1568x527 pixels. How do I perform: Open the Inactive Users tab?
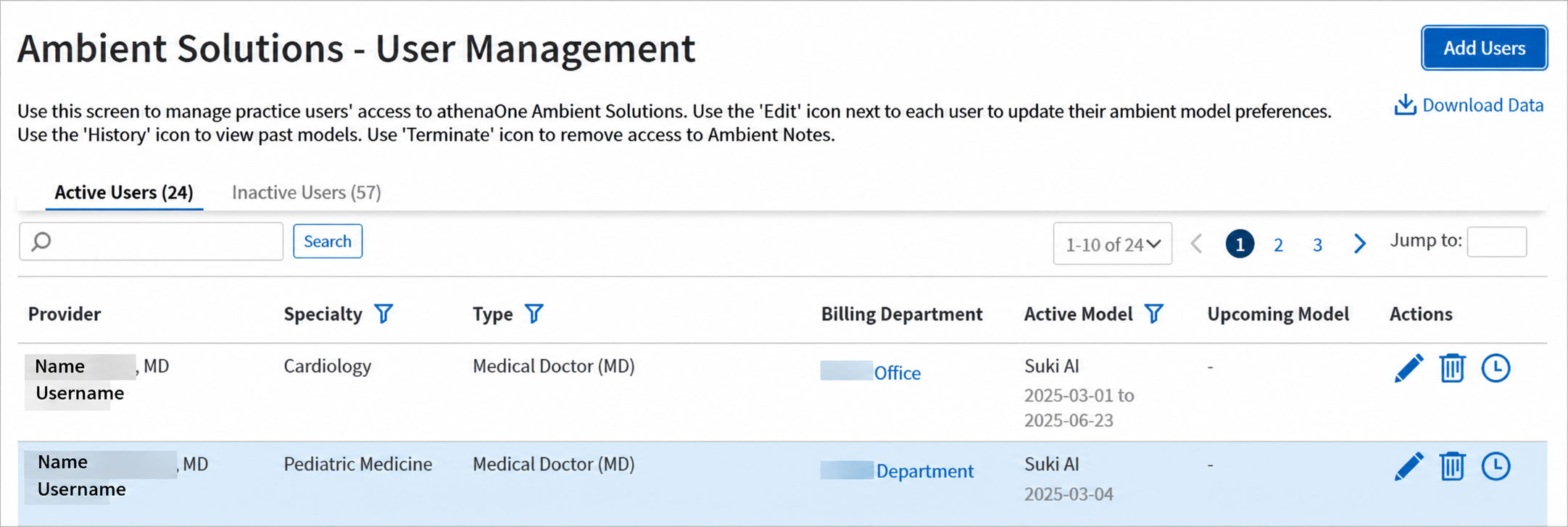pos(306,192)
